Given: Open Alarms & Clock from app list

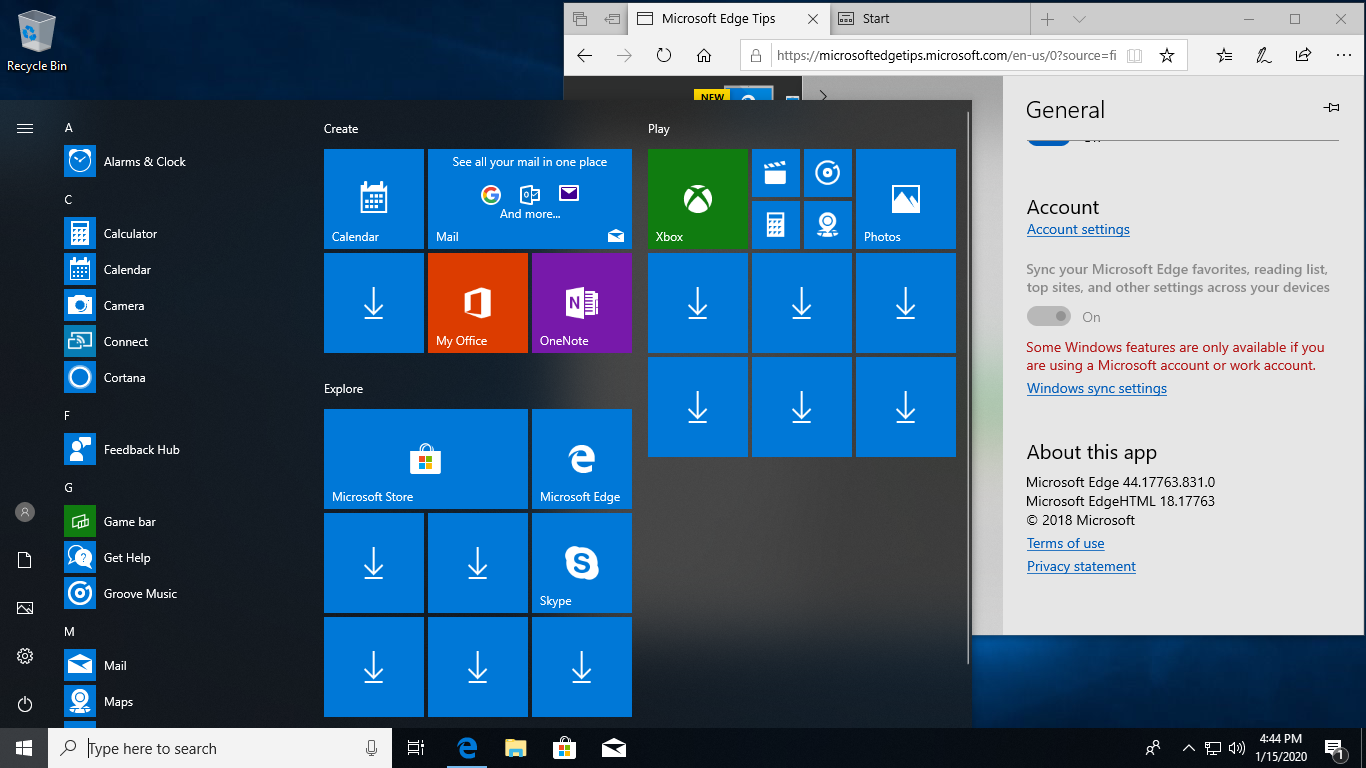Looking at the screenshot, I should 180,161.
